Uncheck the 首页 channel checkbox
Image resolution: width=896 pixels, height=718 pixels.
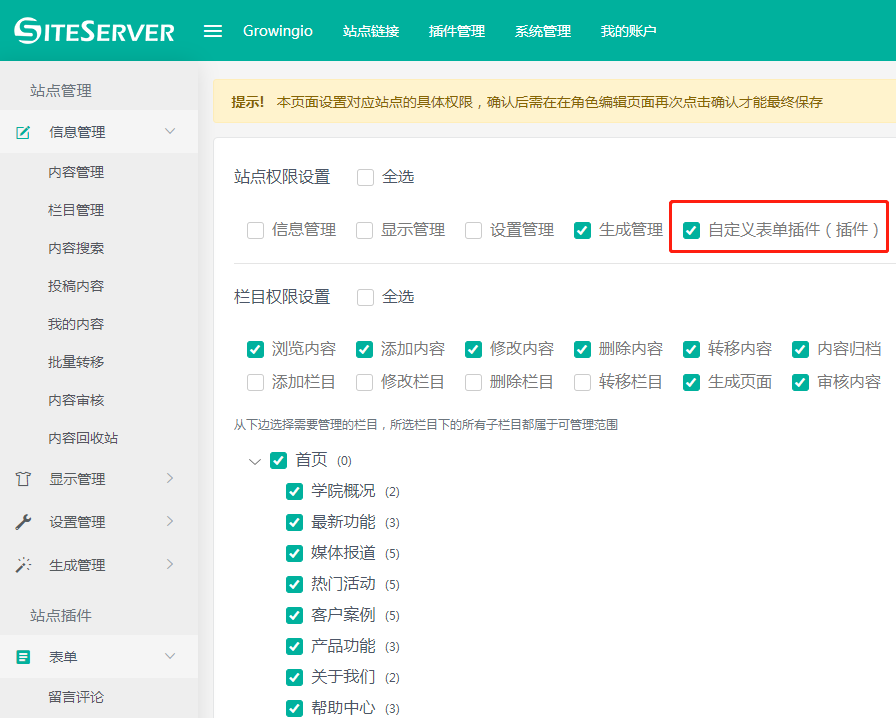[x=278, y=460]
